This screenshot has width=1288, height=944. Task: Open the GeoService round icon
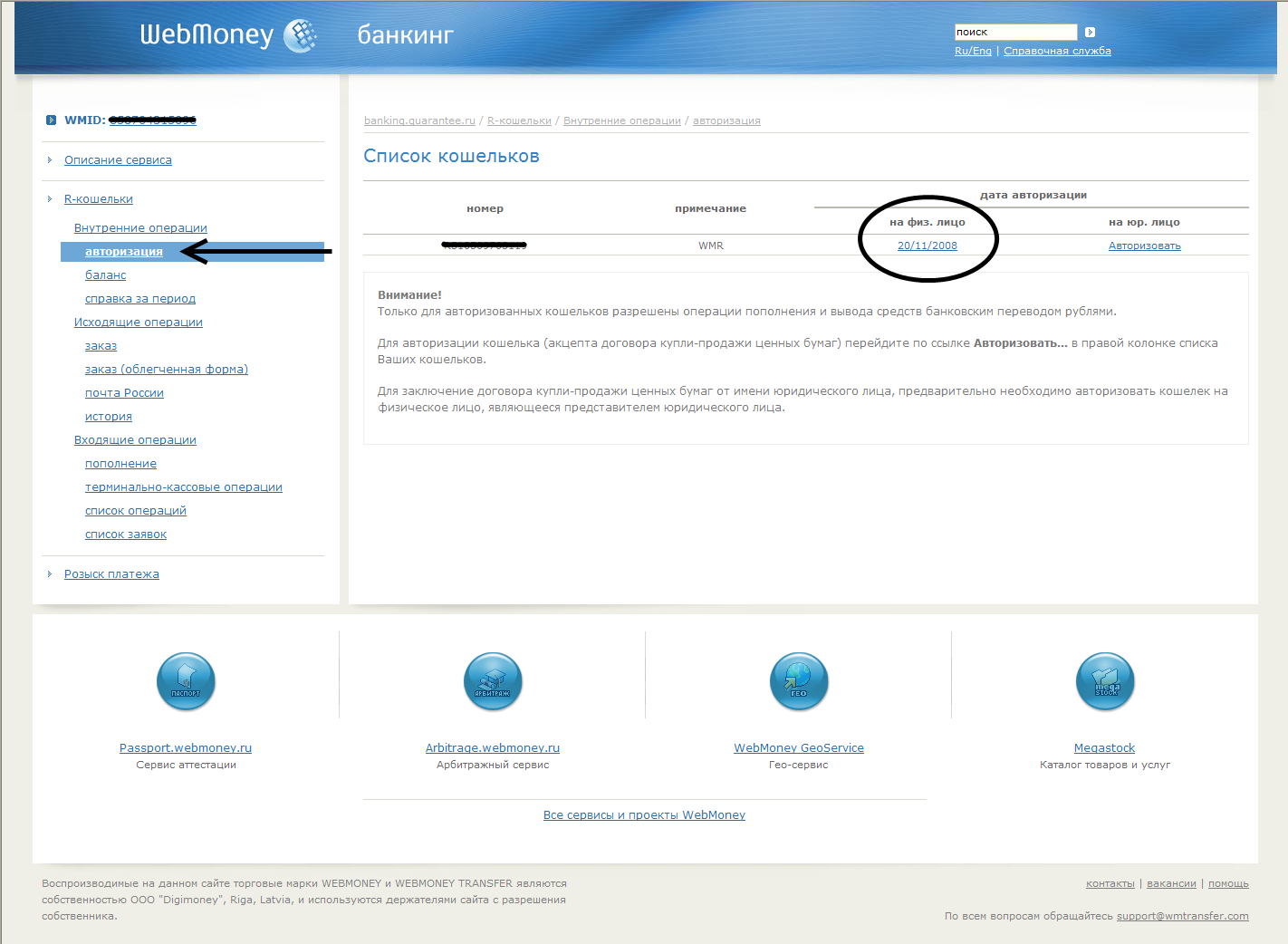(x=799, y=681)
